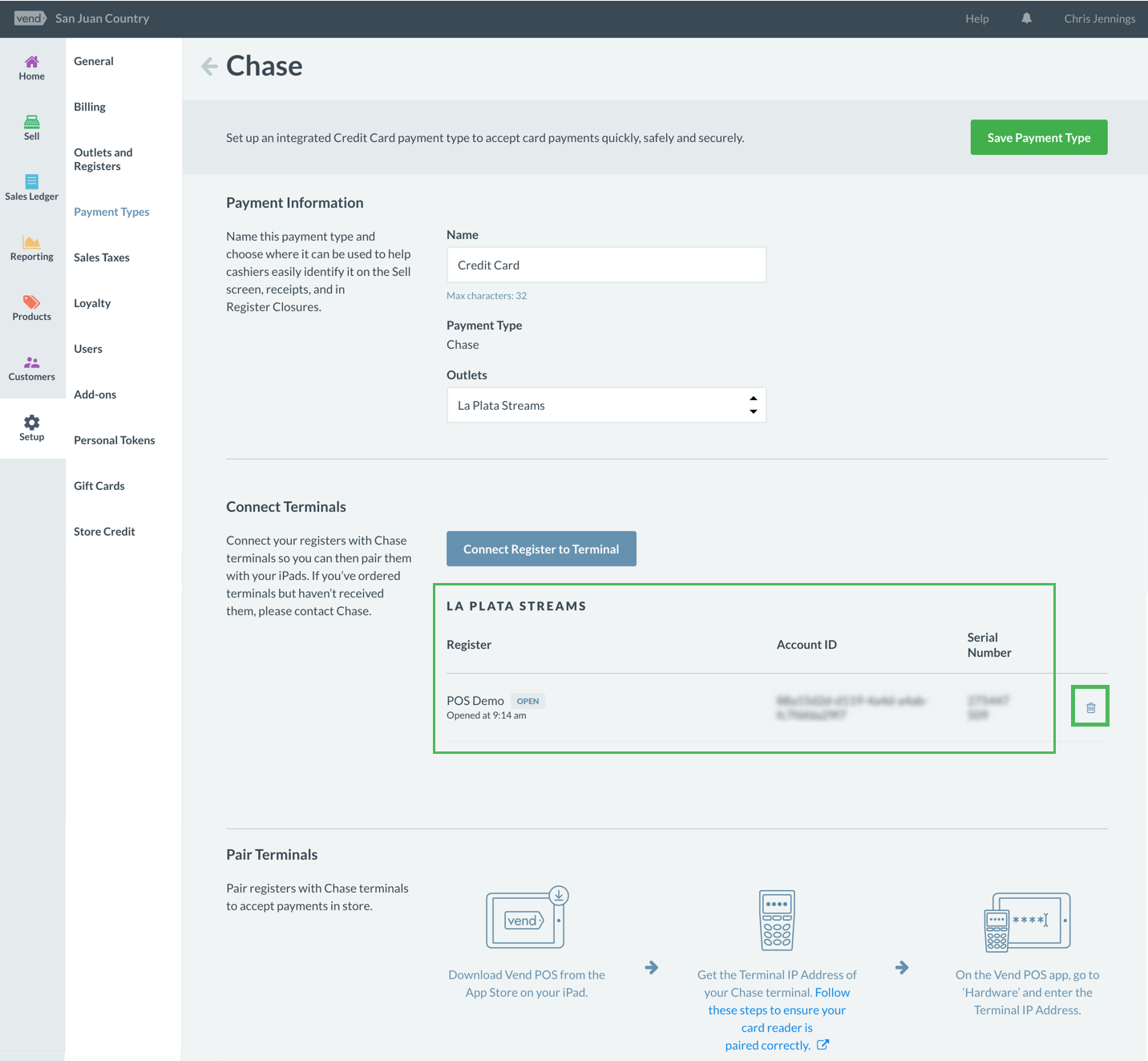Screen dimensions: 1148x1061
Task: Click the back arrow beside Chase
Action: tap(209, 66)
